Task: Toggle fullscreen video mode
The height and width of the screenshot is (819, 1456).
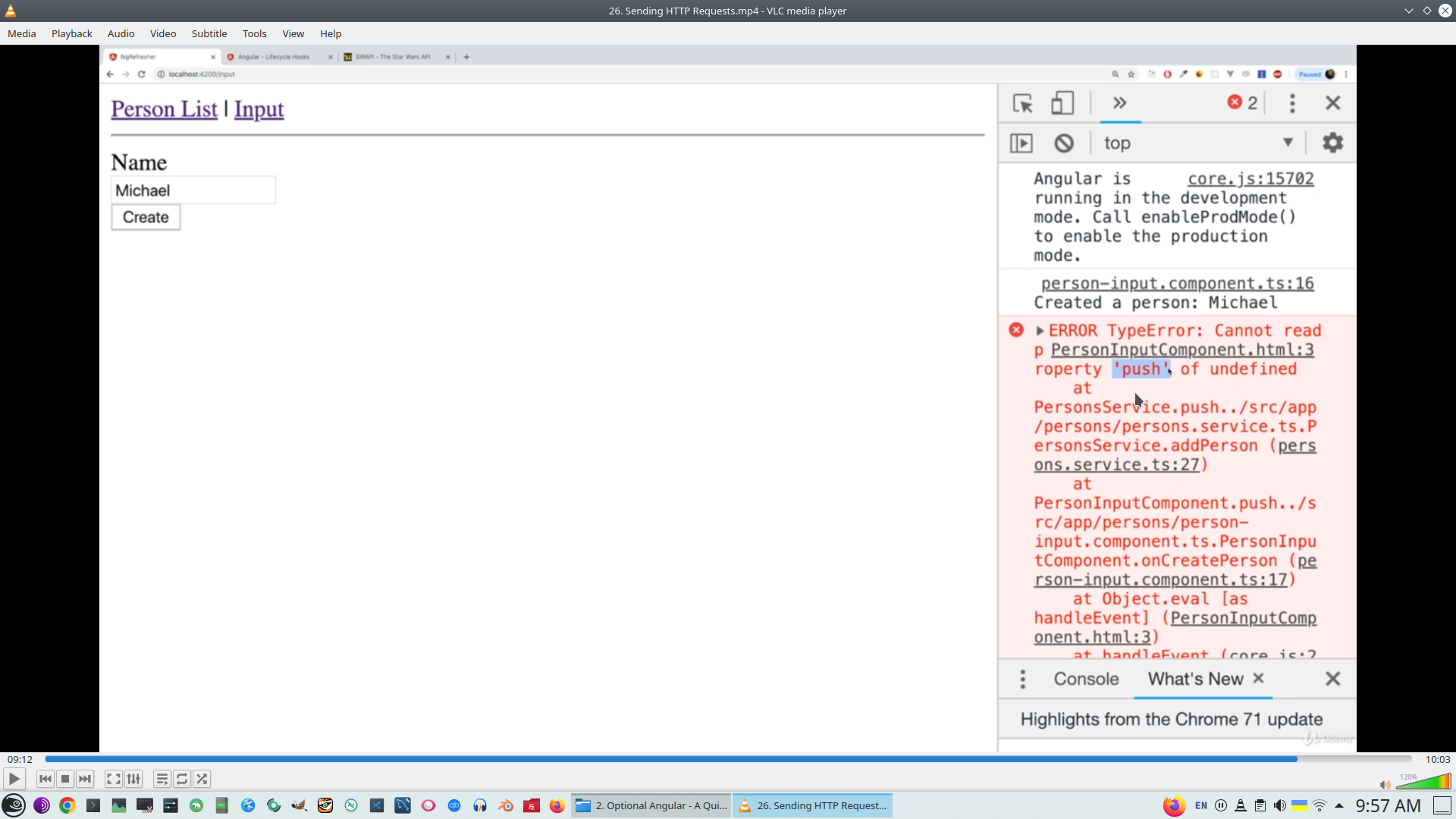Action: point(114,779)
